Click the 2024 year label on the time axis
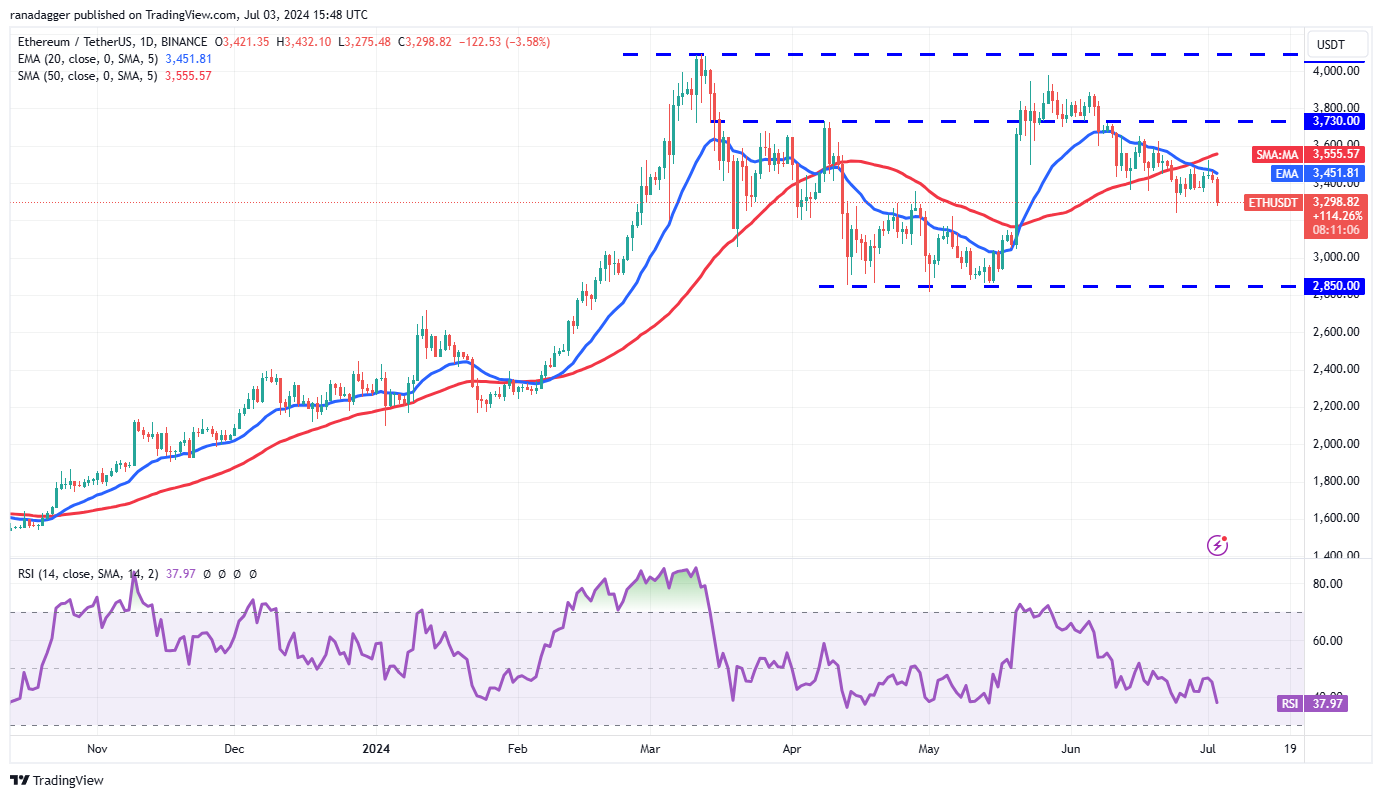Image resolution: width=1382 pixels, height=798 pixels. tap(376, 748)
